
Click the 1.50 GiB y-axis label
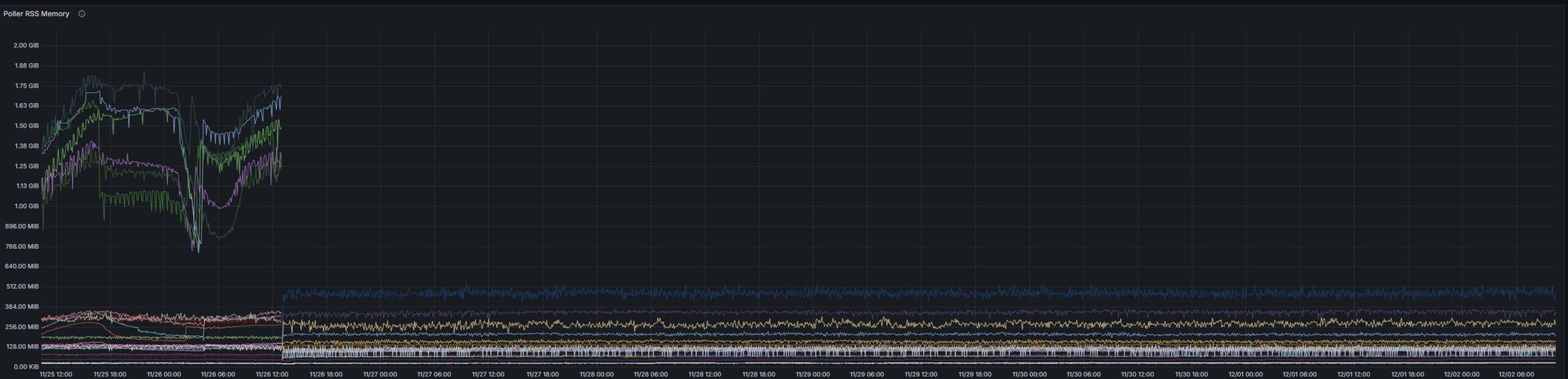[26, 126]
